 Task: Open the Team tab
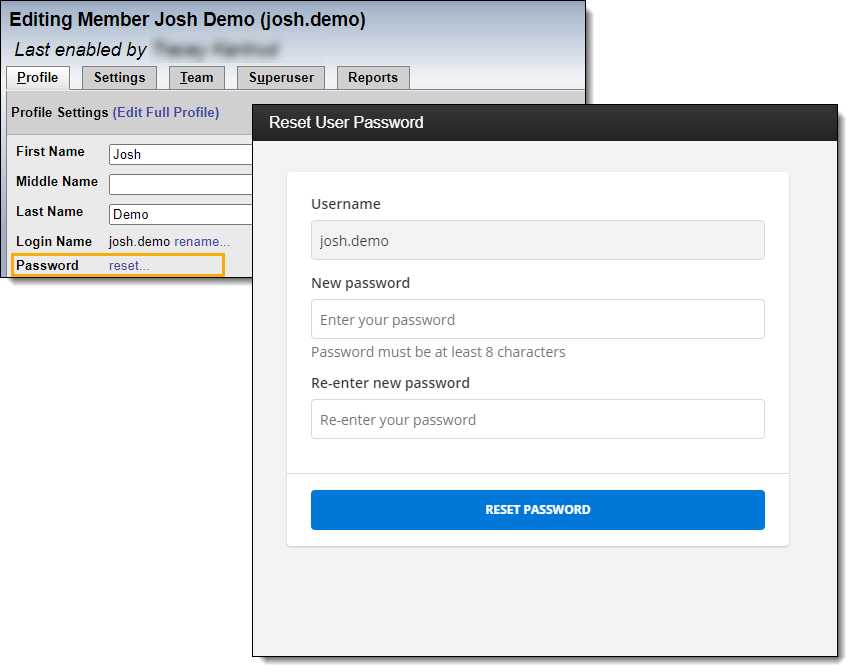pos(196,78)
